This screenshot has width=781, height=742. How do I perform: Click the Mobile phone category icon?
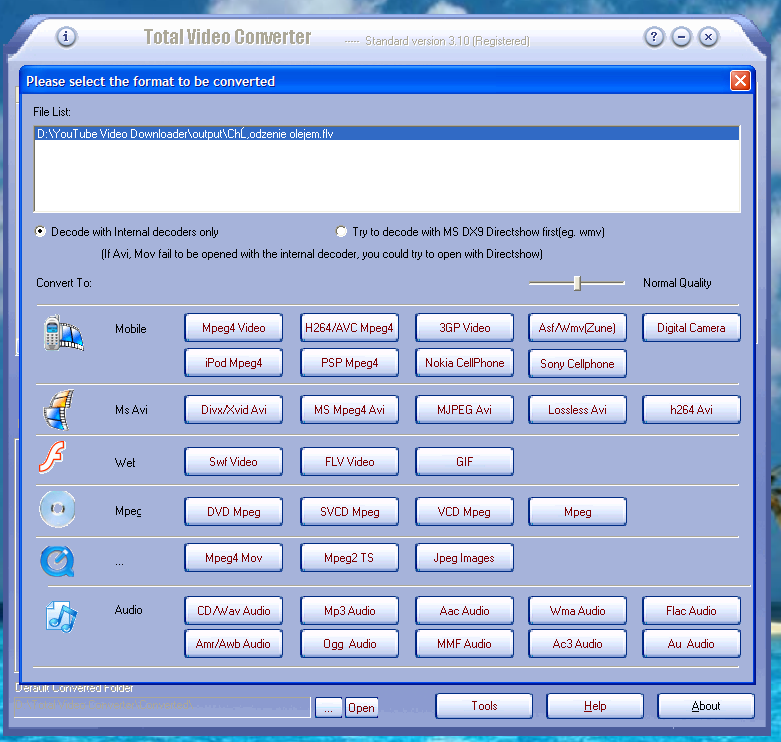click(x=63, y=333)
